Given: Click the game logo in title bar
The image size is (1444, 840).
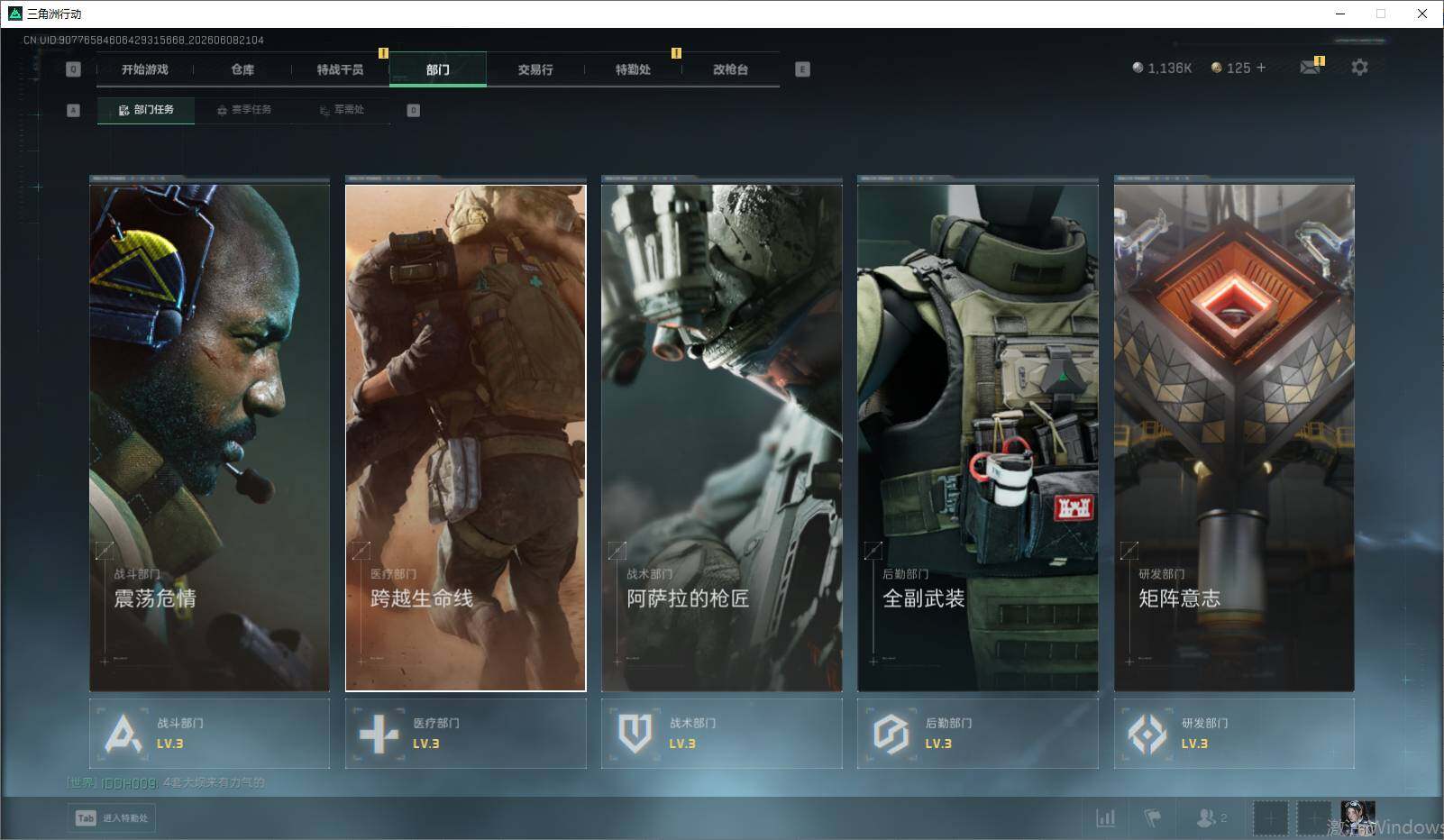Looking at the screenshot, I should click(x=14, y=14).
